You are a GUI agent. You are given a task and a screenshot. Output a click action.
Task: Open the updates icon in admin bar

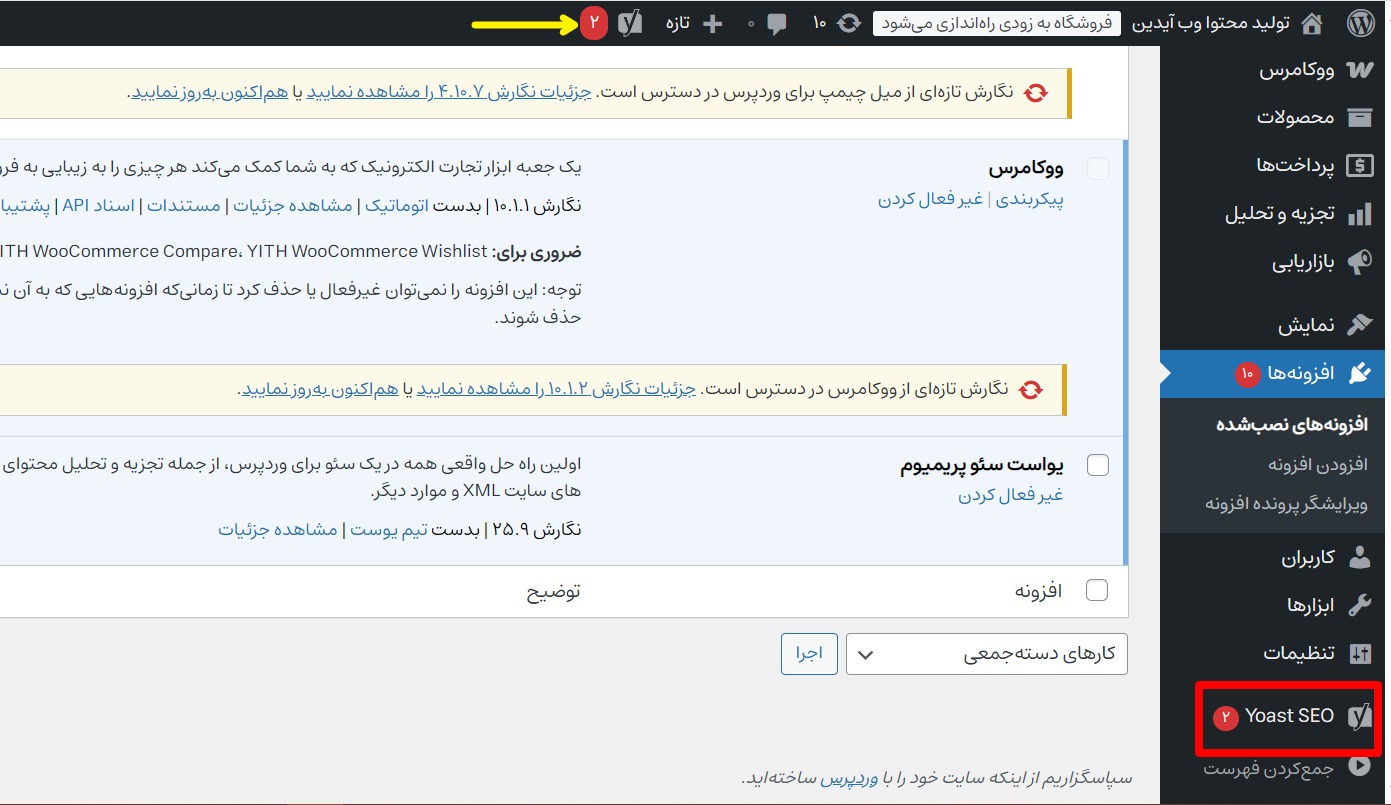click(x=848, y=23)
